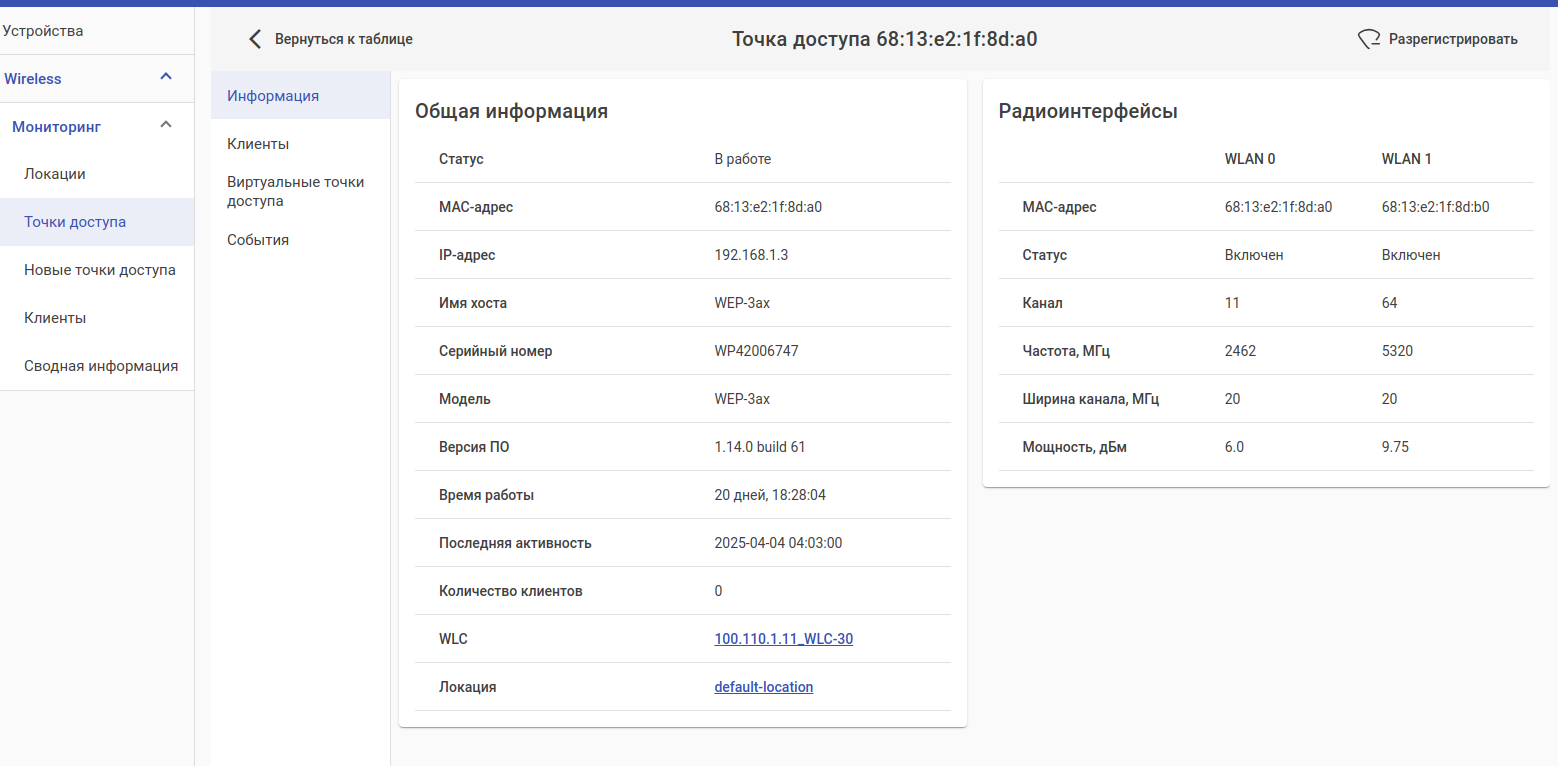The image size is (1558, 766).
Task: Click the back arrow icon near Вернуться к таблице
Action: coord(255,39)
